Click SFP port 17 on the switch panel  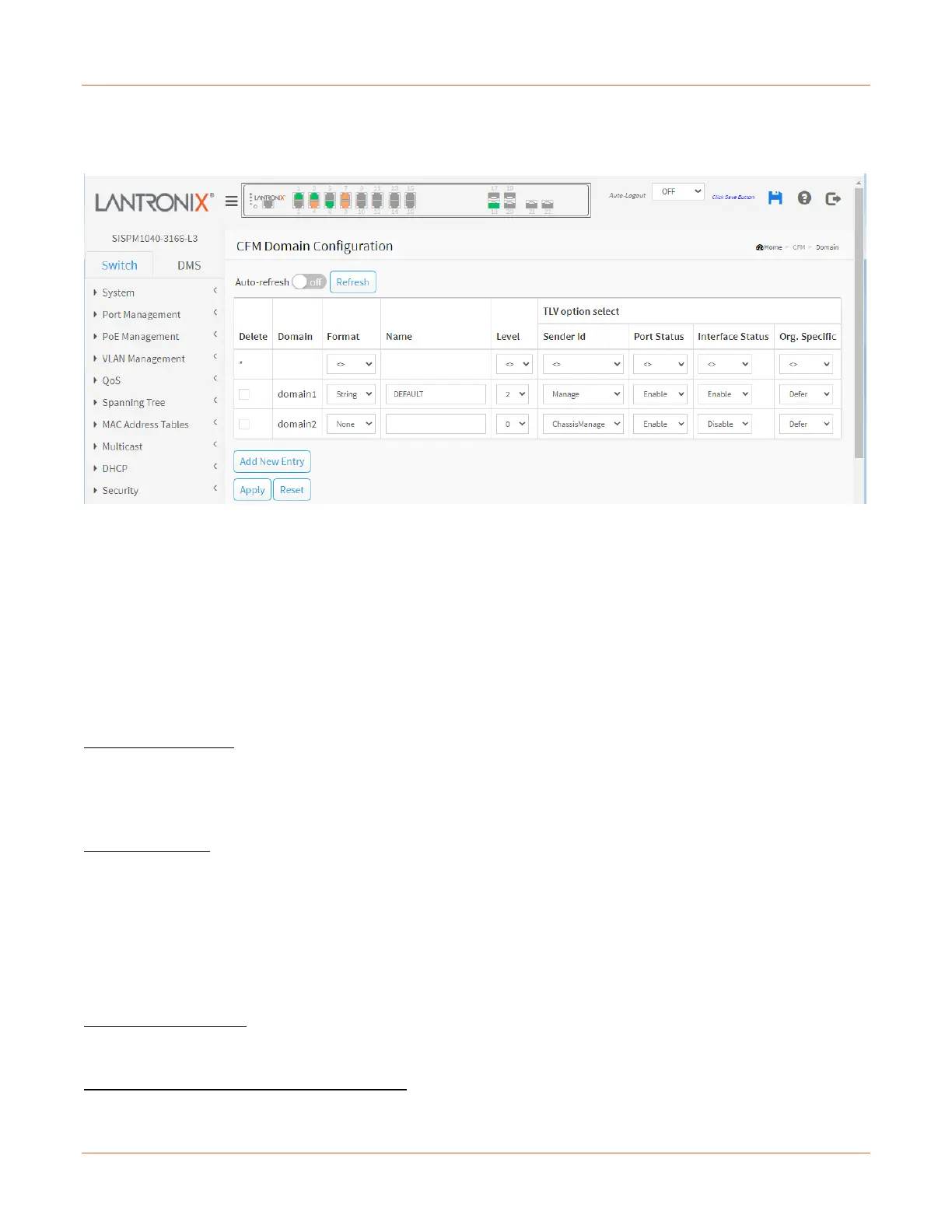tap(494, 197)
